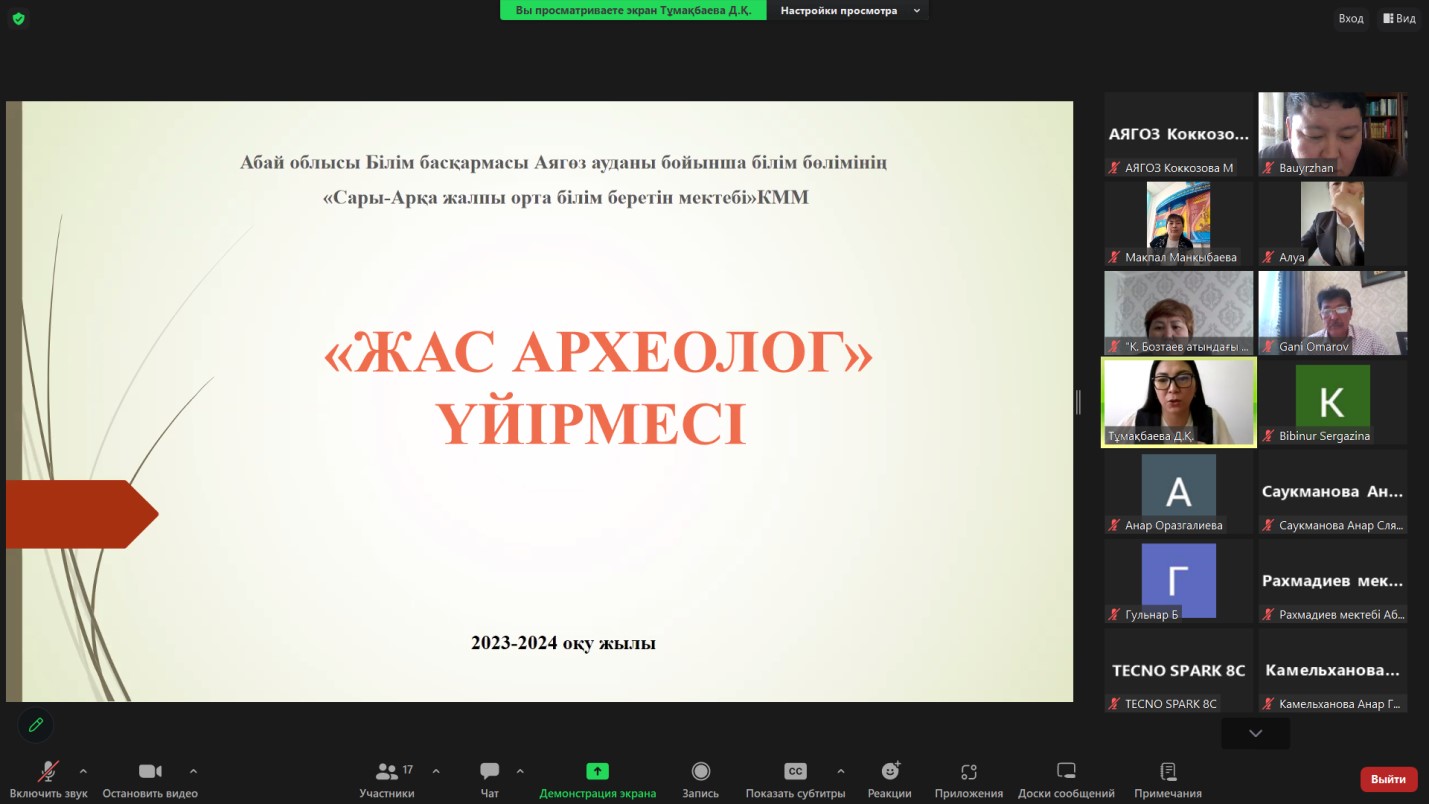
Task: Click the green annotation pencil icon
Action: coord(36,725)
